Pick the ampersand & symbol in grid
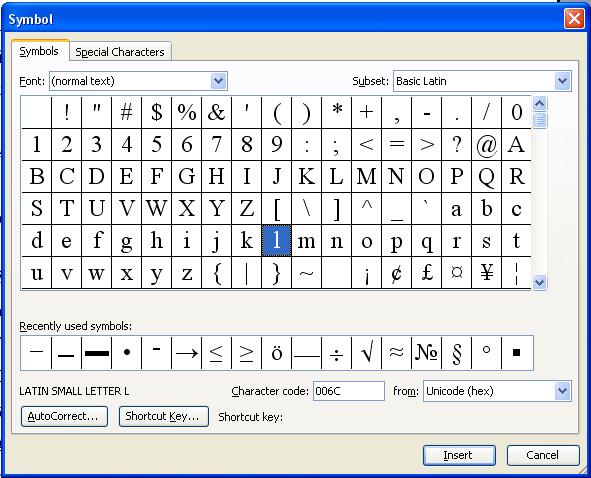Image resolution: width=591 pixels, height=478 pixels. click(216, 112)
